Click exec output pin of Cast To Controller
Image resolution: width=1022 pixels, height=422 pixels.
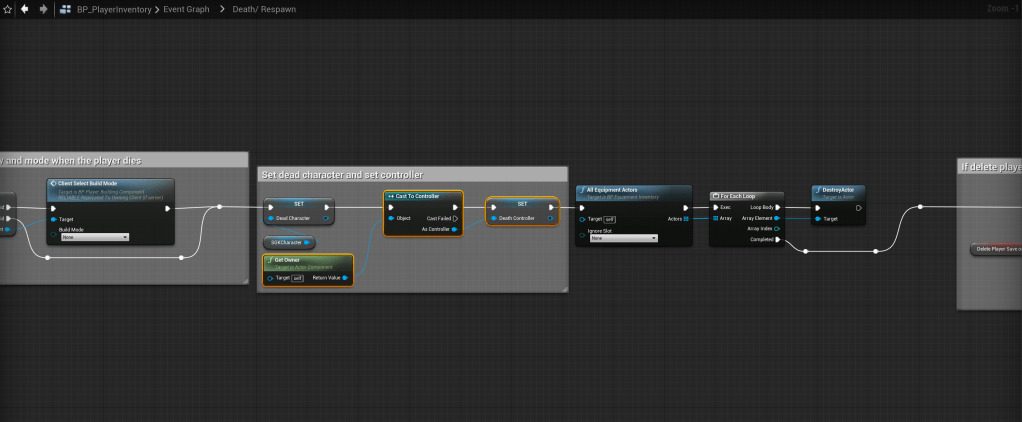[455, 207]
